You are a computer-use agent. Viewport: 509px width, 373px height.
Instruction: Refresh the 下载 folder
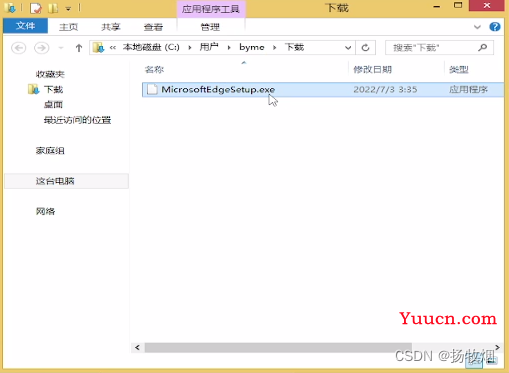point(365,48)
